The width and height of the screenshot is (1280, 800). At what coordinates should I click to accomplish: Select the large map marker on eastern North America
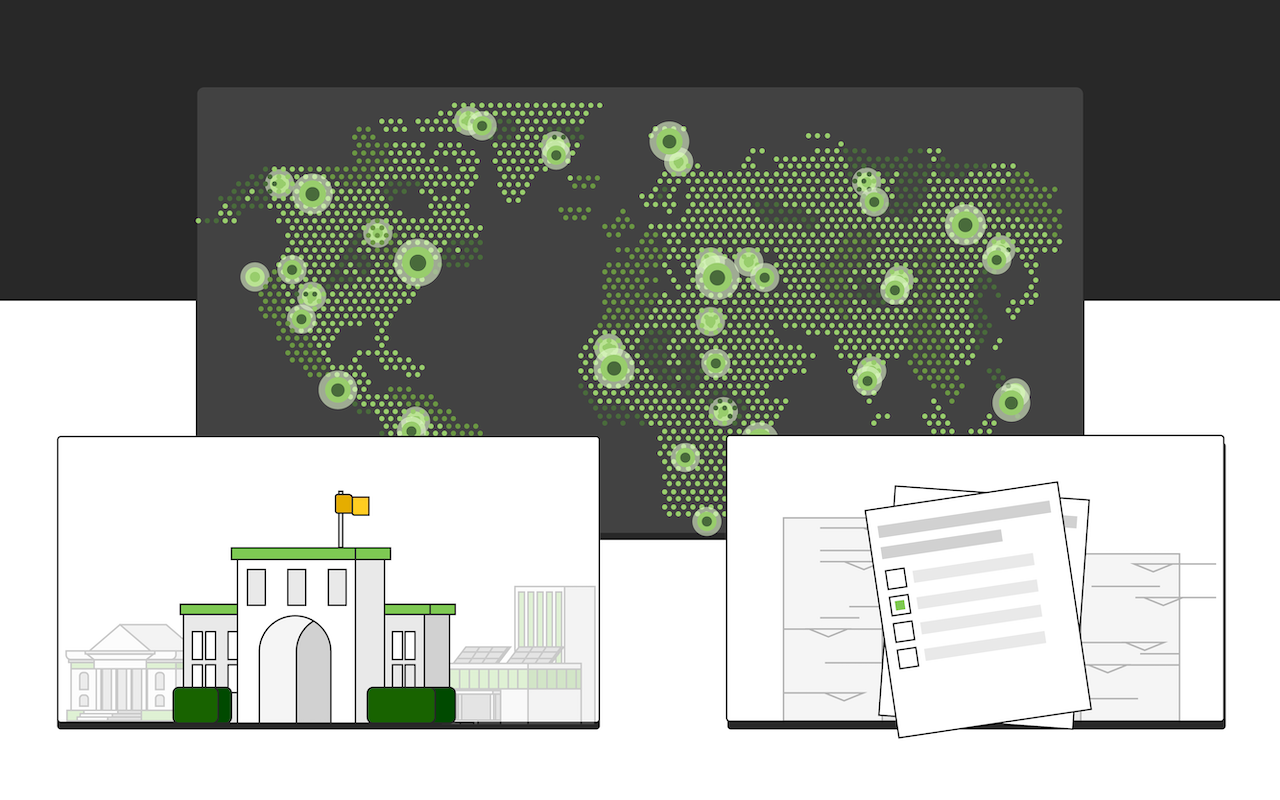click(418, 263)
